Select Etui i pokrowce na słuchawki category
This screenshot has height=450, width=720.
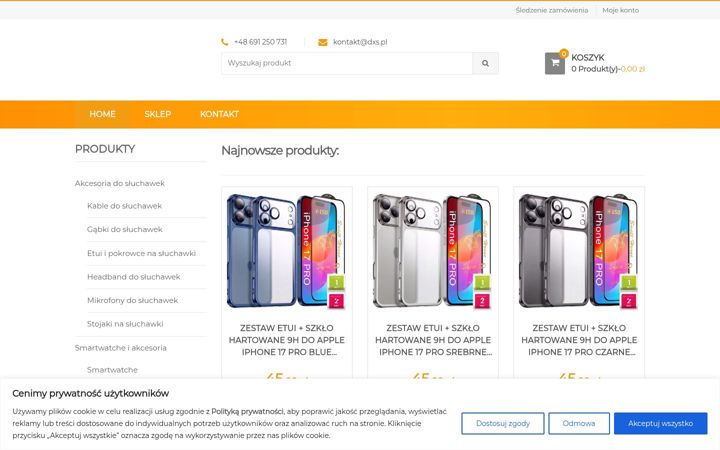141,253
